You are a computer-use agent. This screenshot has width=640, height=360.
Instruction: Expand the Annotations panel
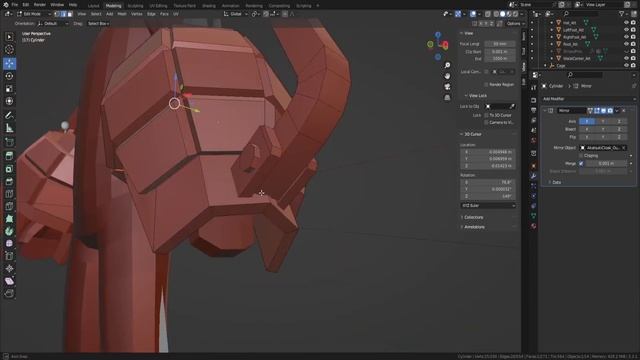tap(474, 227)
